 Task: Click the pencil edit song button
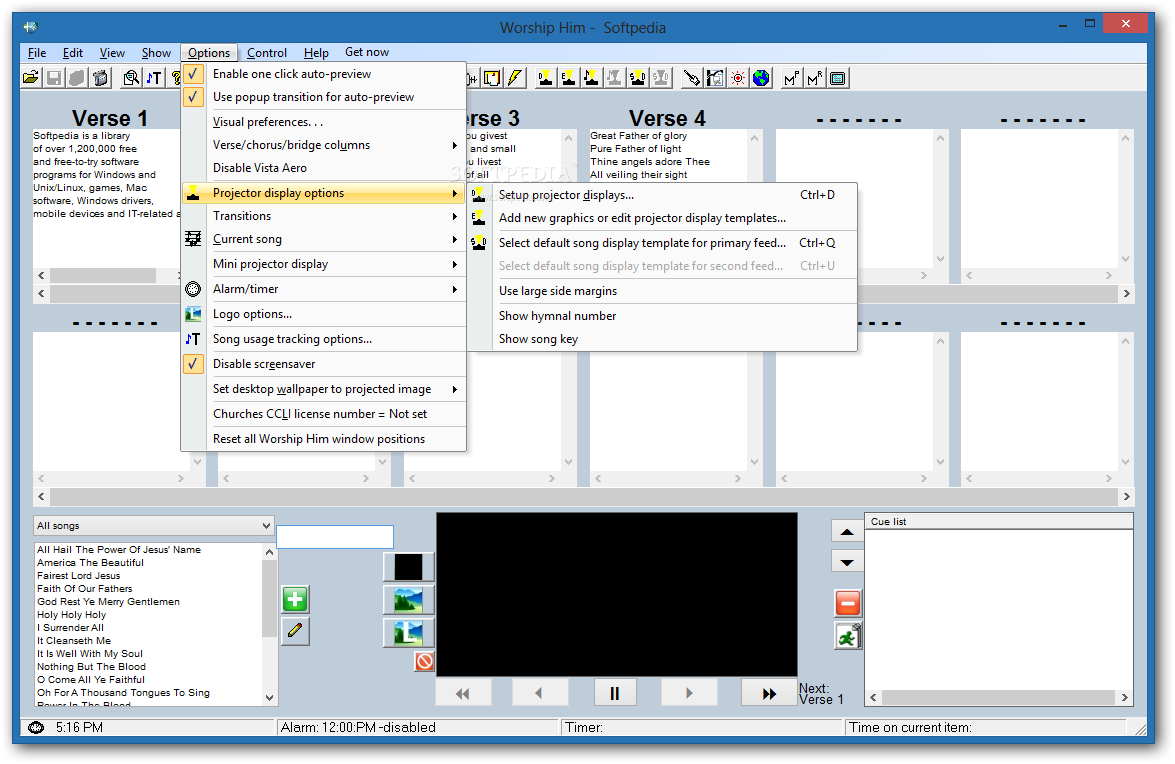(295, 631)
